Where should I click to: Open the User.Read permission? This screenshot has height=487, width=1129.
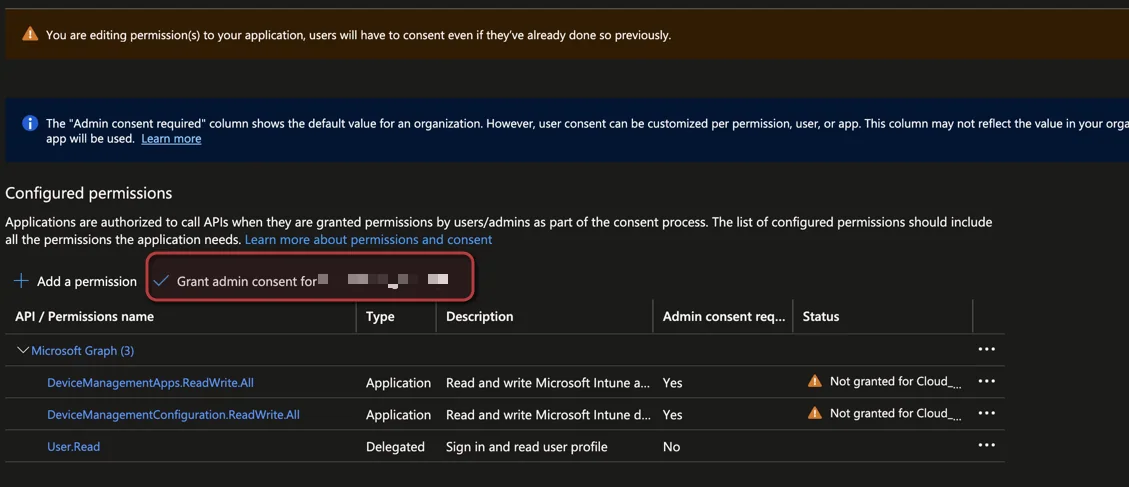(x=73, y=447)
